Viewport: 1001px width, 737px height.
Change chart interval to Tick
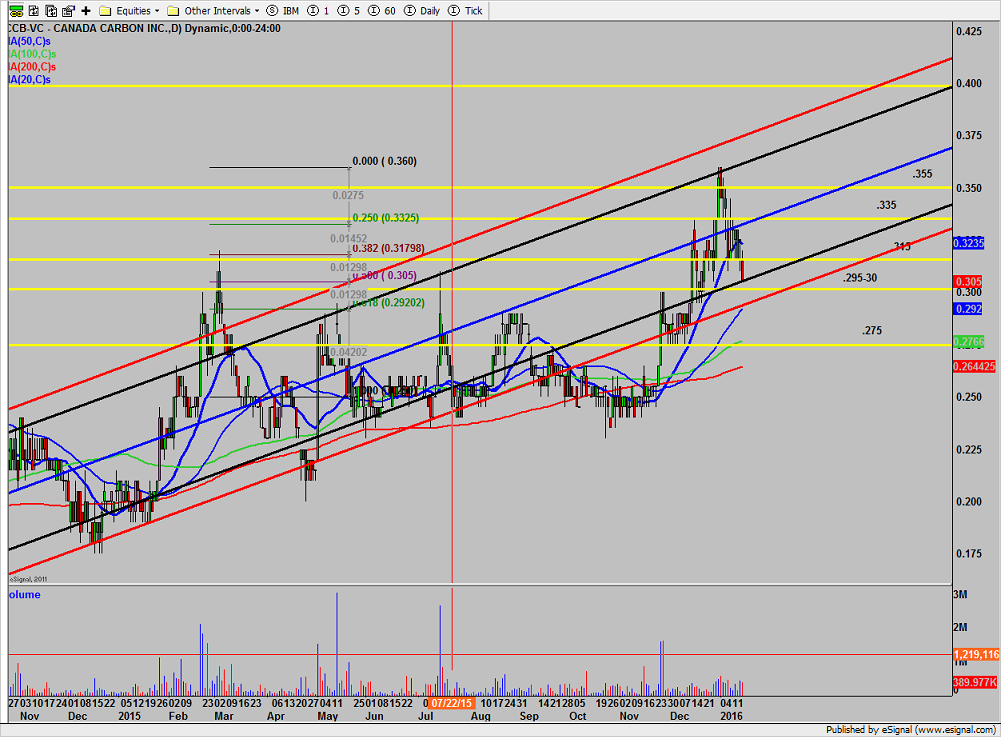pyautogui.click(x=466, y=11)
